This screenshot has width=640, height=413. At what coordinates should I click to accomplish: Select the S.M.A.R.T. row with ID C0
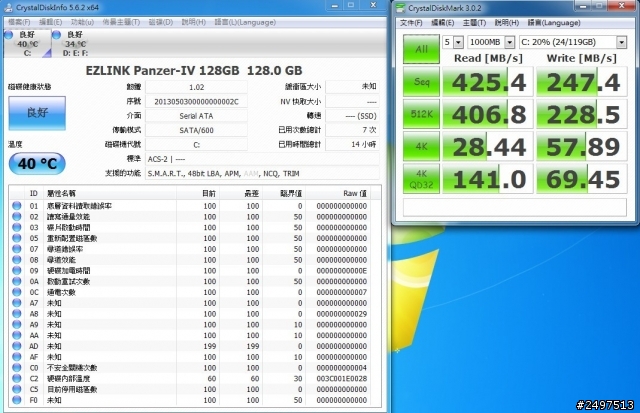(x=190, y=368)
